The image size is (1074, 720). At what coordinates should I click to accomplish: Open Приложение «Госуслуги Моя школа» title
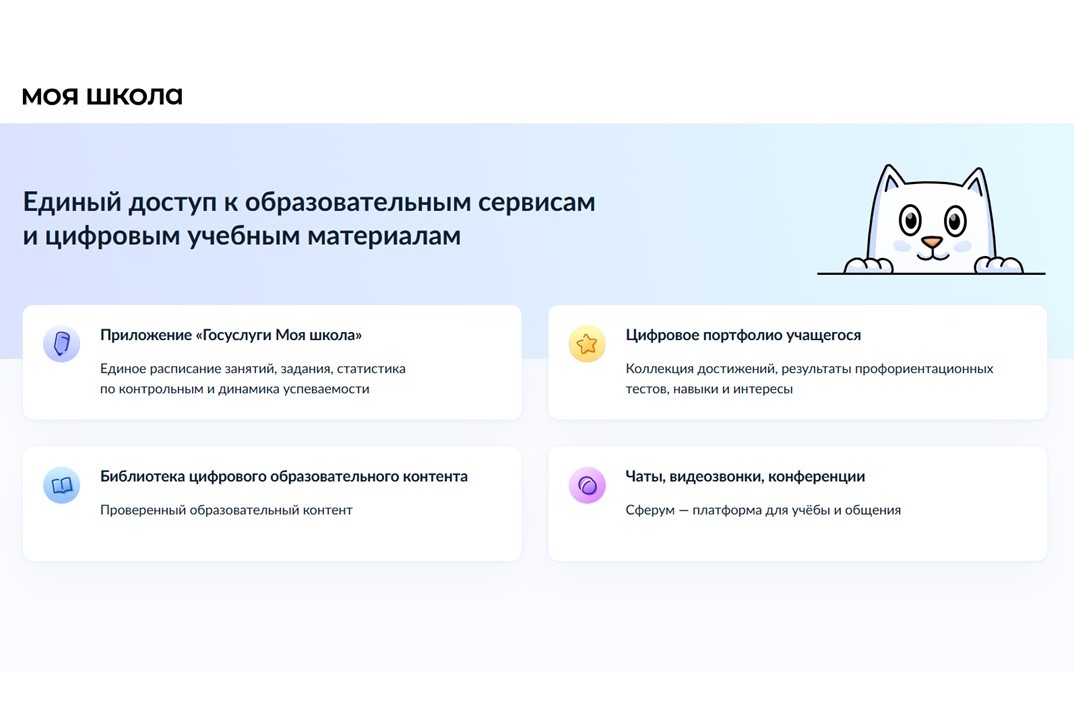pos(231,335)
